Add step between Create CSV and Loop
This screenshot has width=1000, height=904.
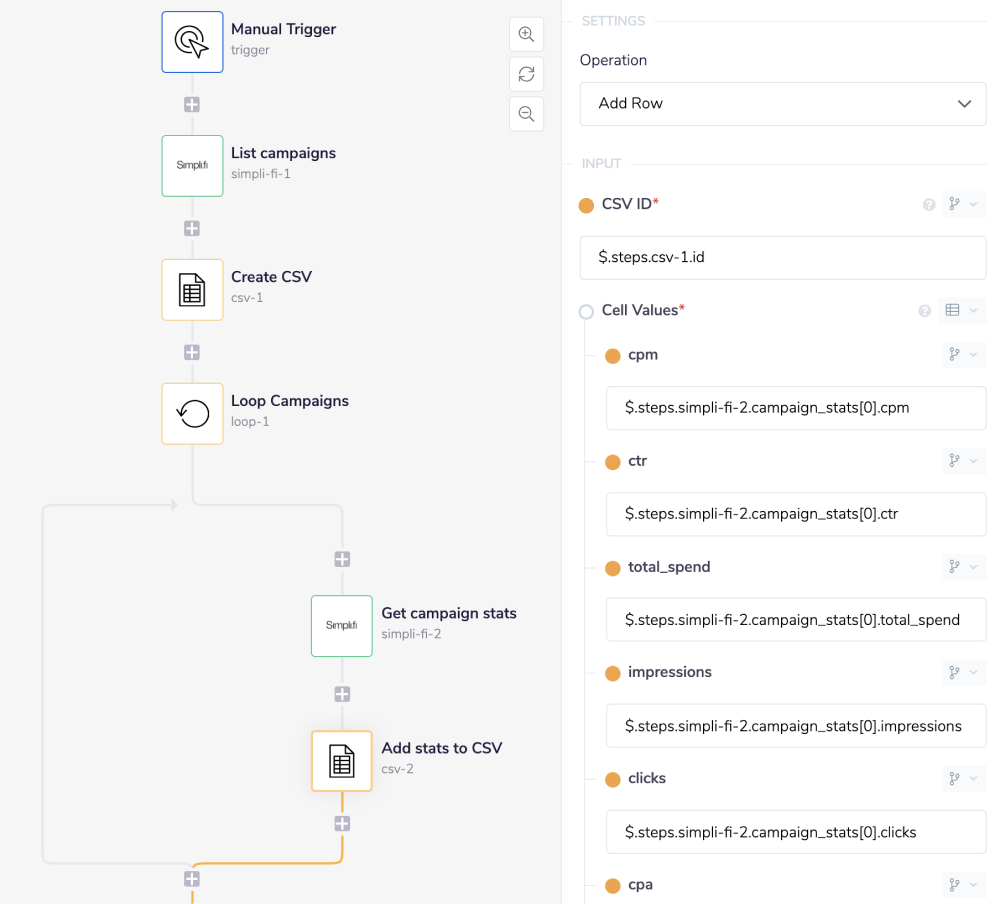[x=192, y=352]
